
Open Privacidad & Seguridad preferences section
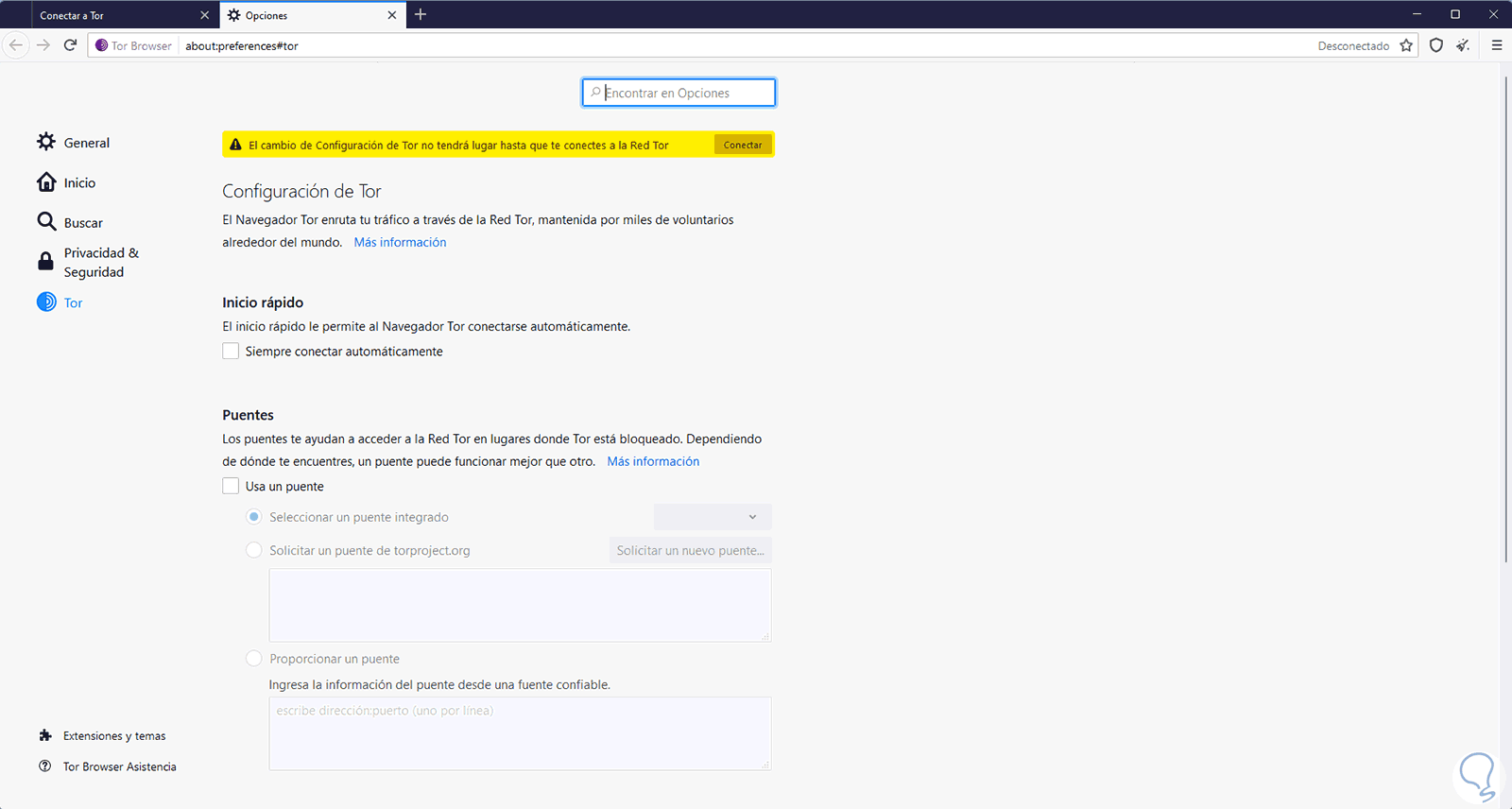tap(101, 262)
